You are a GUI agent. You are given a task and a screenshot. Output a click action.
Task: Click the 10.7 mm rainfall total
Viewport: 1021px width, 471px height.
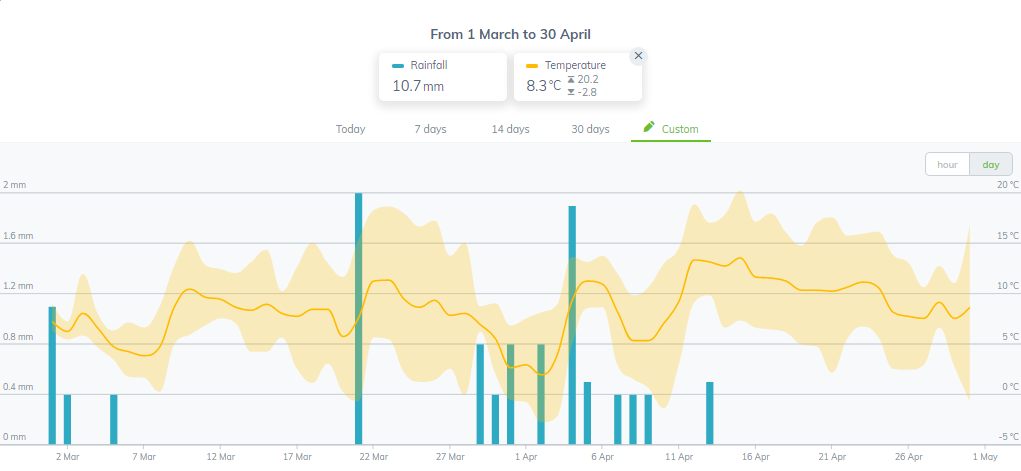tap(418, 85)
